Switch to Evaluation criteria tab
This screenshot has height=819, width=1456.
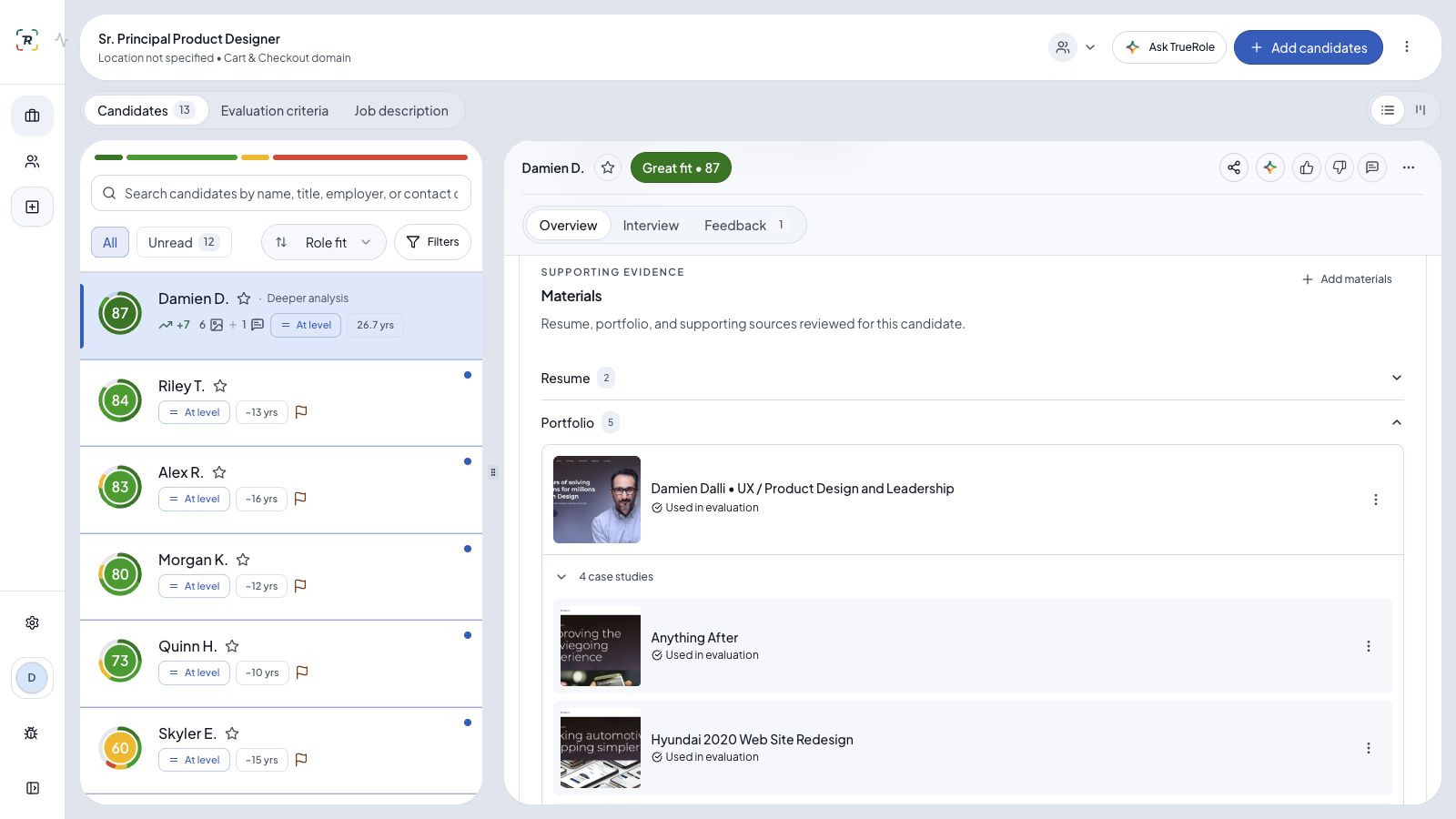coord(274,111)
